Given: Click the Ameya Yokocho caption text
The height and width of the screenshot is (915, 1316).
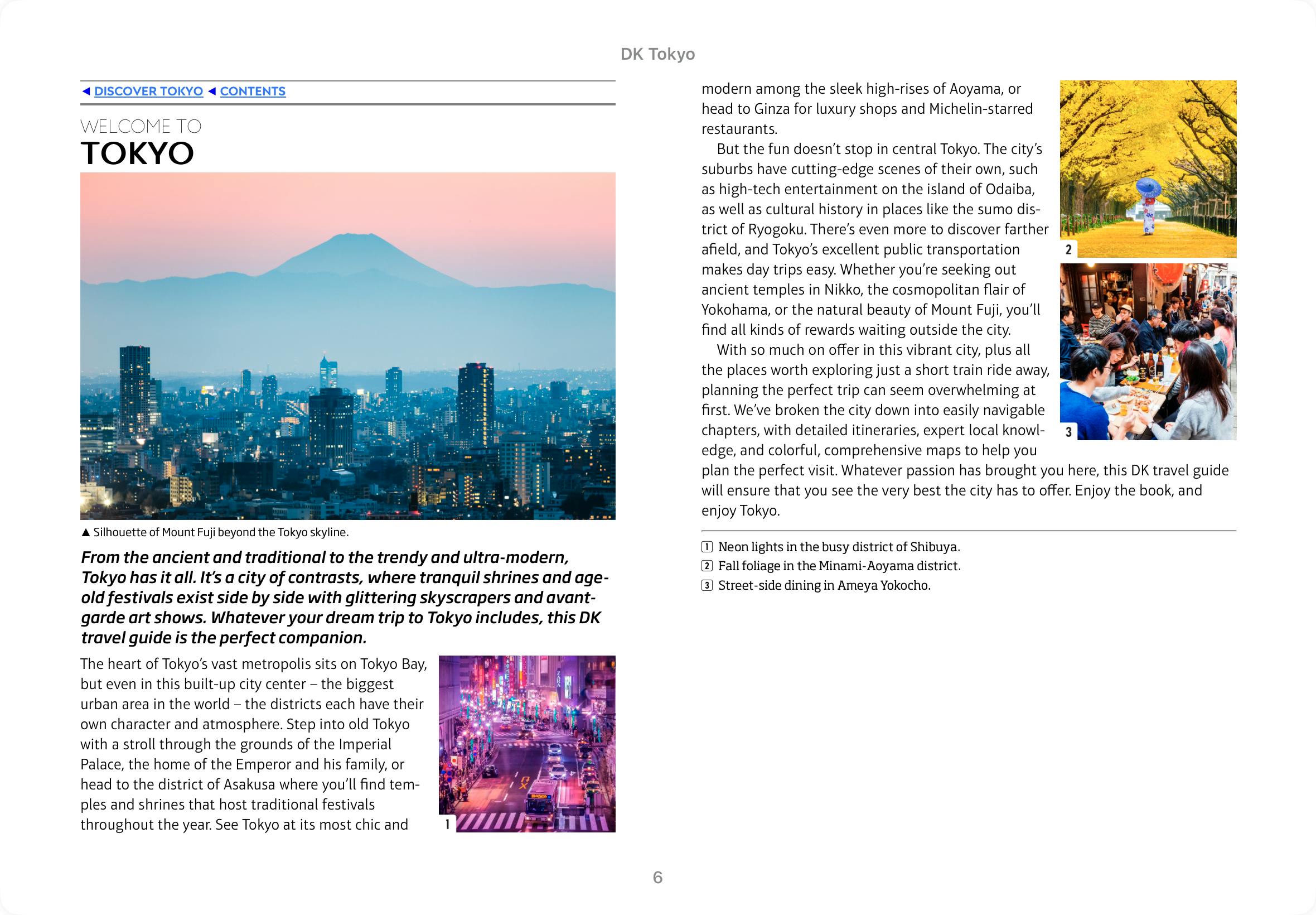Looking at the screenshot, I should [x=824, y=586].
